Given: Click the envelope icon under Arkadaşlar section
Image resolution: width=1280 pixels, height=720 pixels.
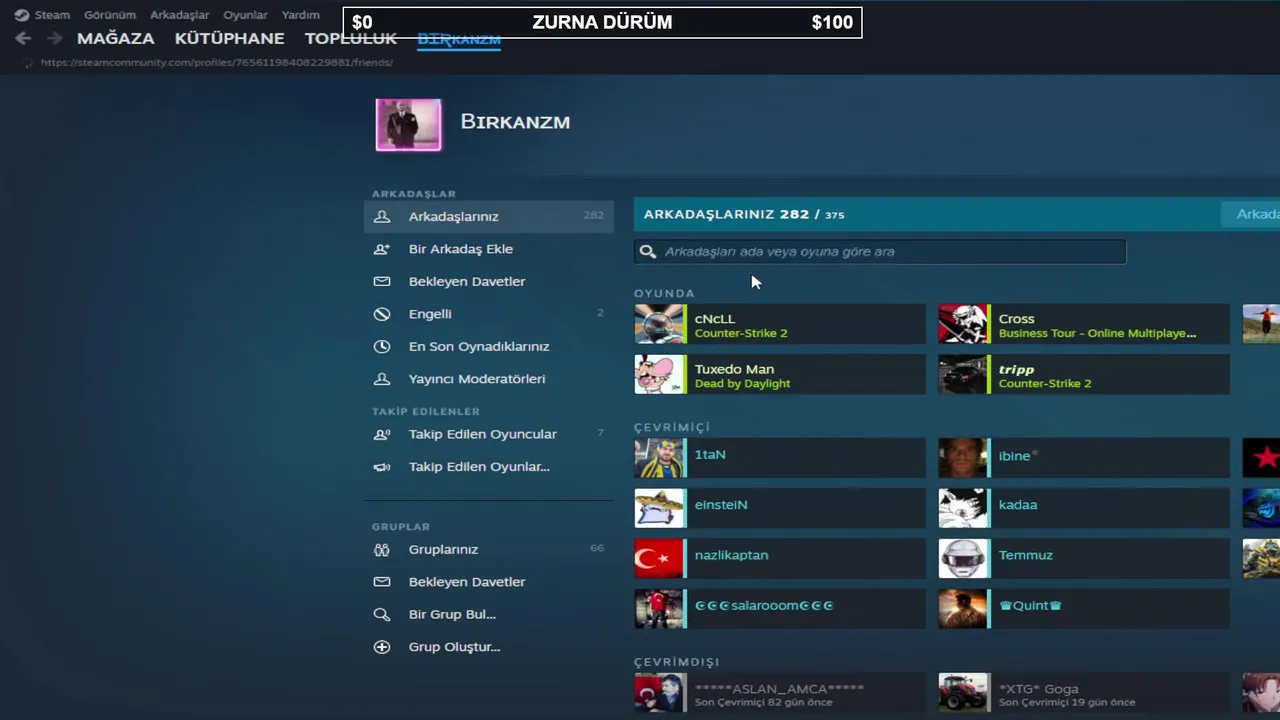Looking at the screenshot, I should tap(382, 281).
